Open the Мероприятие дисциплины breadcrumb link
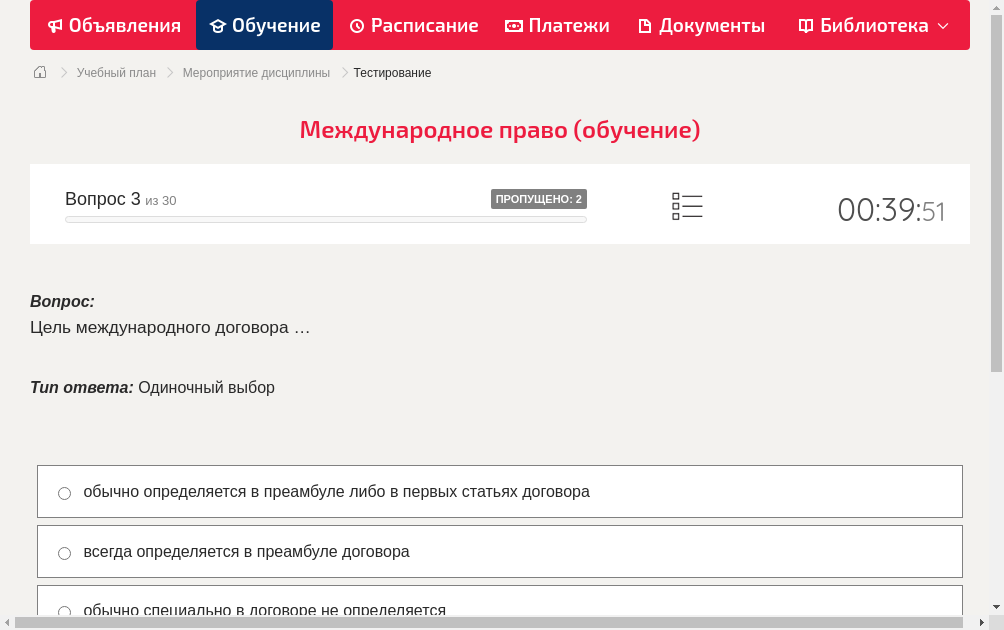 click(255, 72)
